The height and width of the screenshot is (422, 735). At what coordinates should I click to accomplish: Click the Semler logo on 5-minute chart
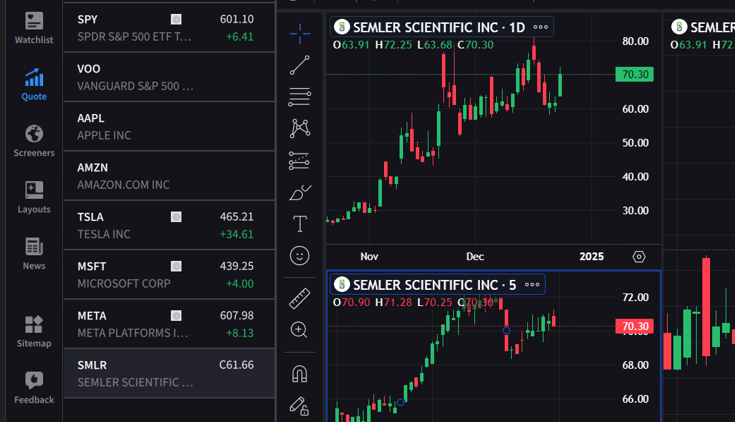[342, 284]
